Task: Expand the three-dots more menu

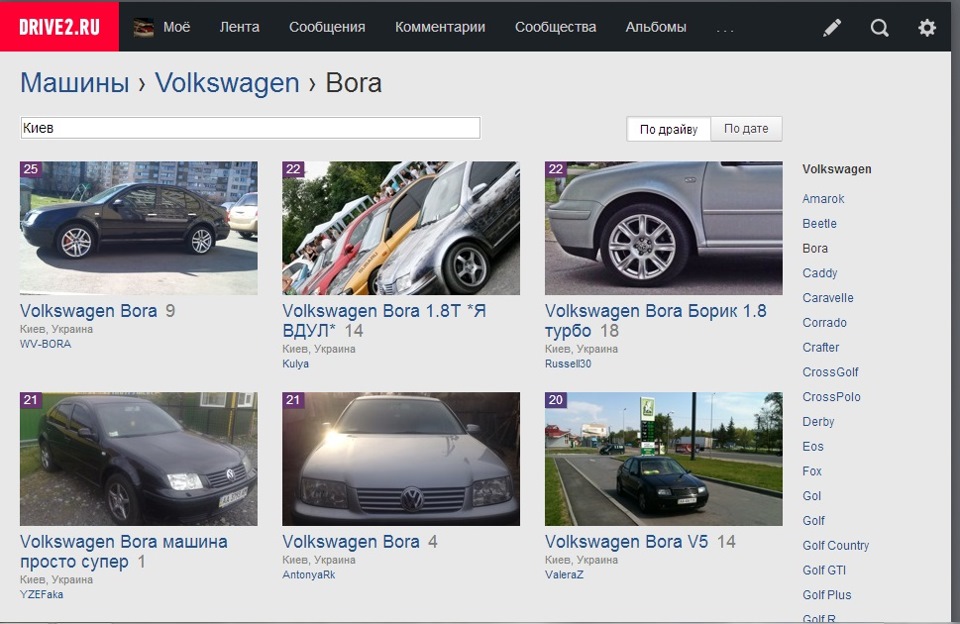Action: click(725, 29)
